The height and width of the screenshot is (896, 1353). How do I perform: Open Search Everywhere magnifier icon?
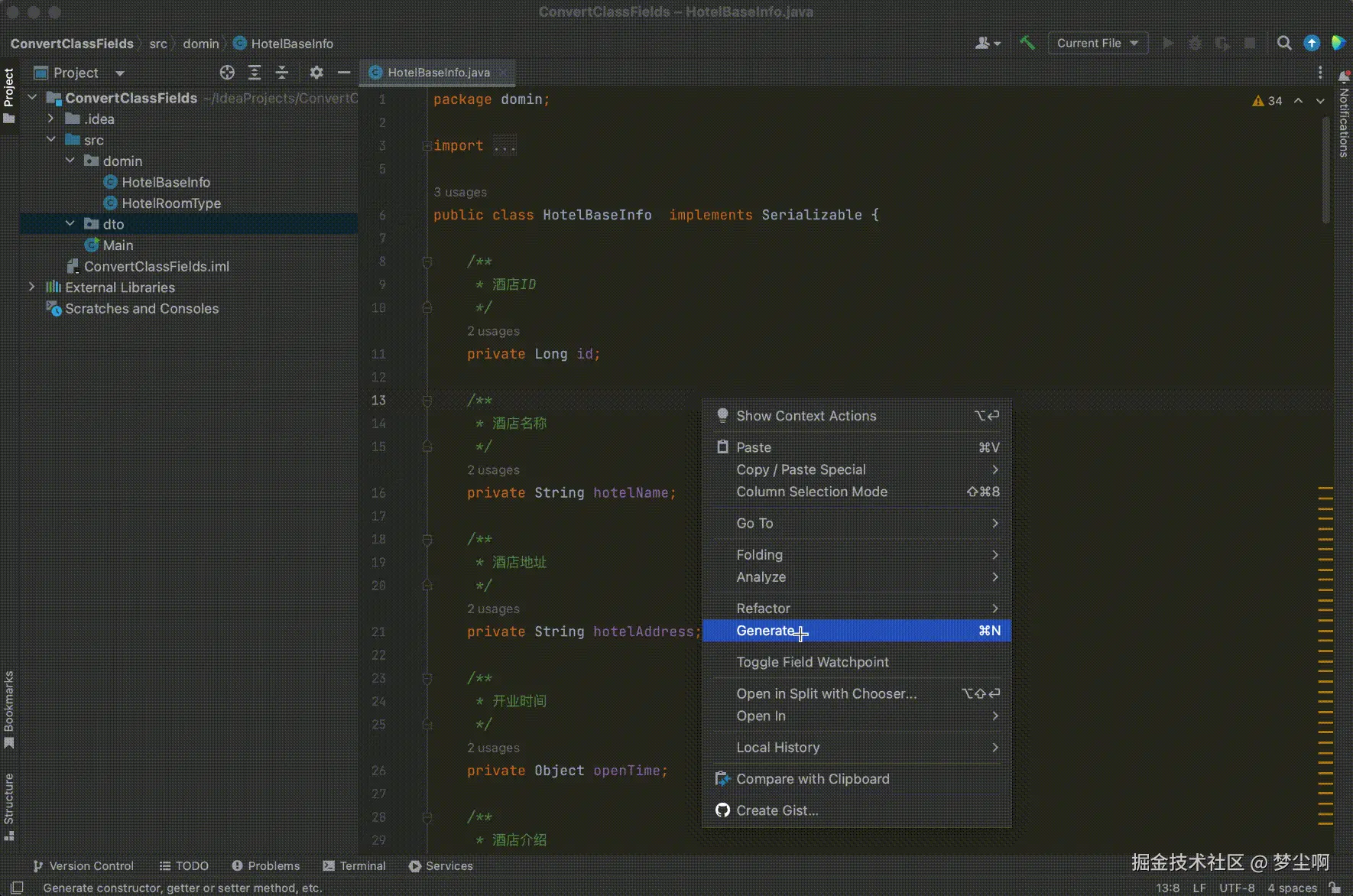click(x=1284, y=43)
